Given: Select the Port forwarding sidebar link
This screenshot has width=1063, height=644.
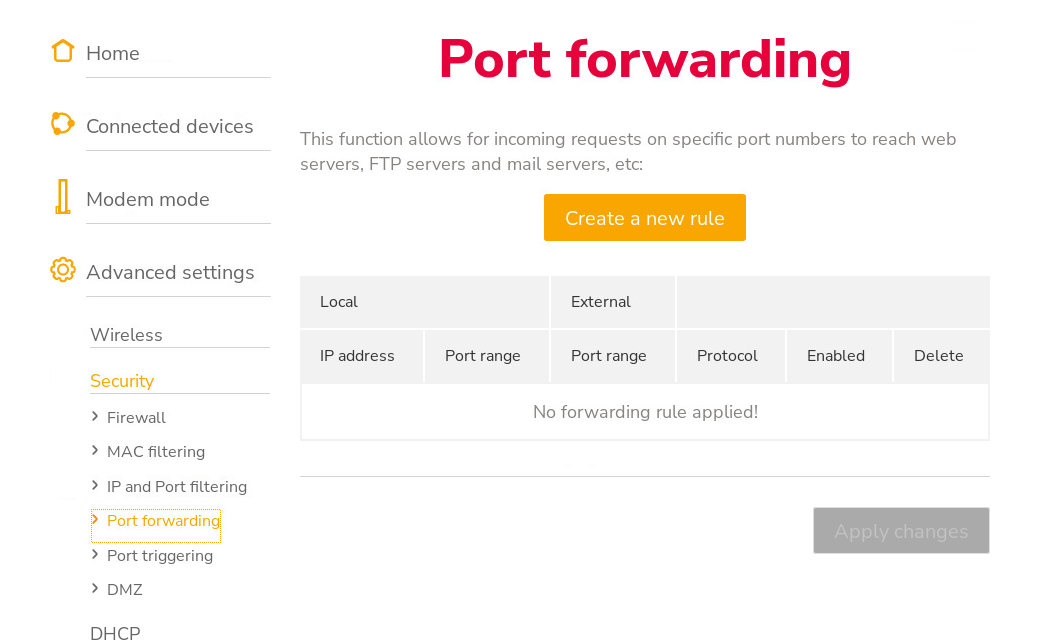Looking at the screenshot, I should (x=163, y=521).
